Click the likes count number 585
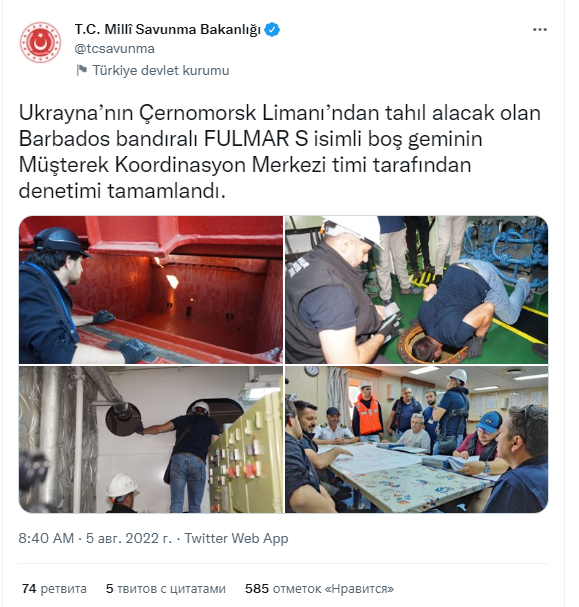This screenshot has height=607, width=579. pos(257,589)
